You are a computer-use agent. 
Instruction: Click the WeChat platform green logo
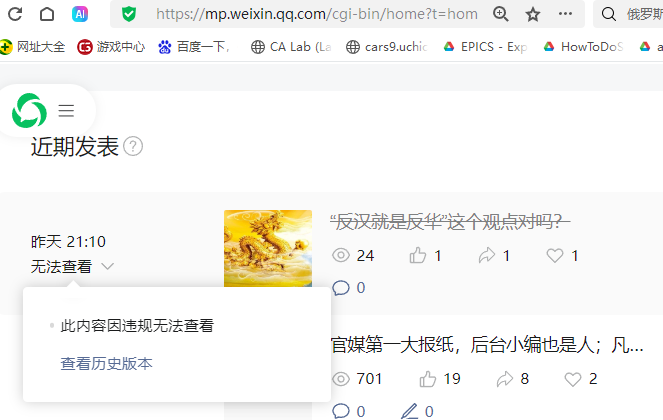29,111
